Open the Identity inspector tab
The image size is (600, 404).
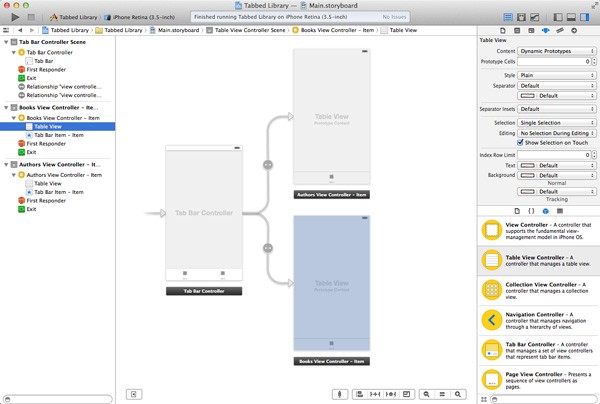[531, 31]
